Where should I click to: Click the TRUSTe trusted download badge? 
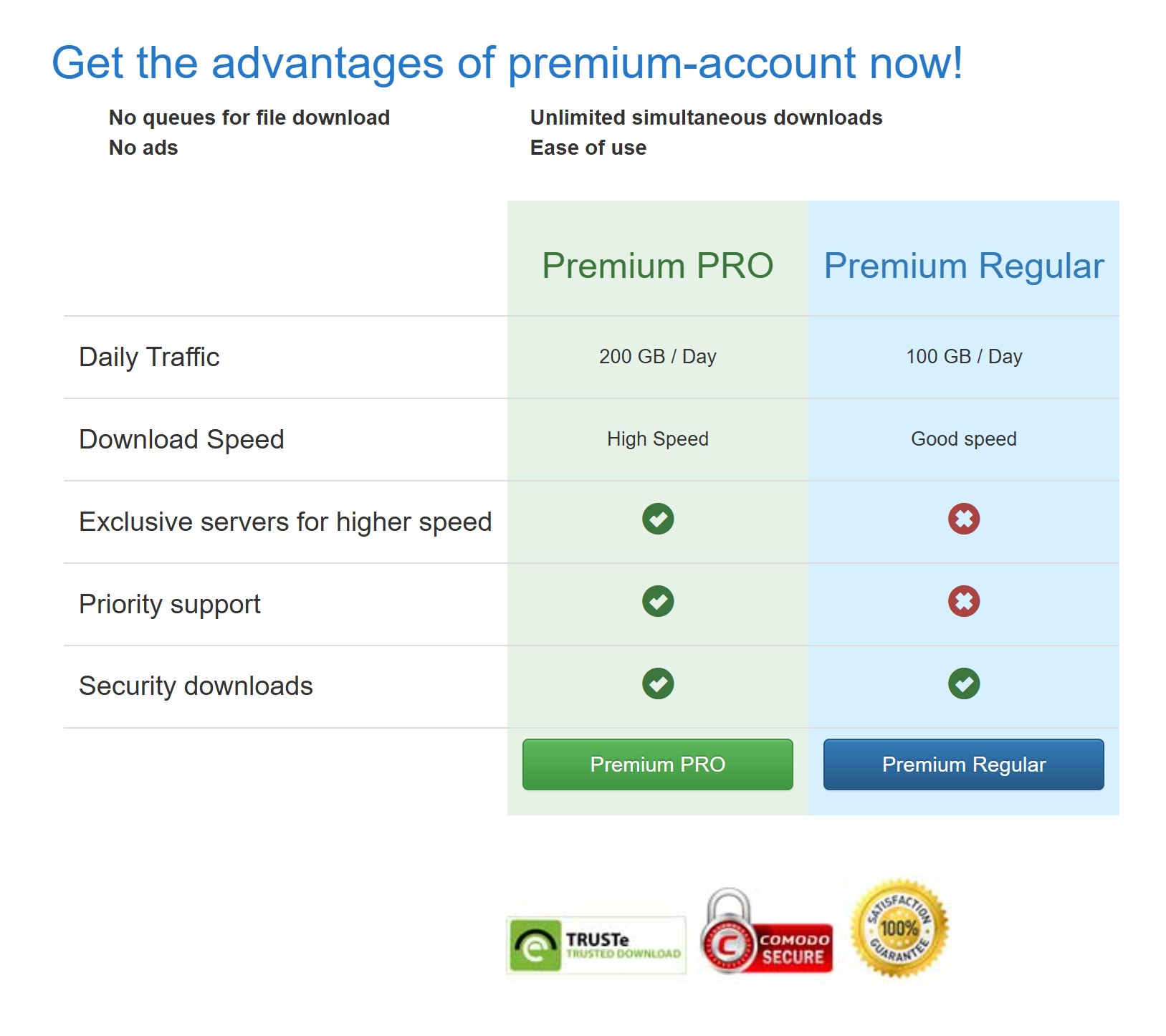coord(596,945)
